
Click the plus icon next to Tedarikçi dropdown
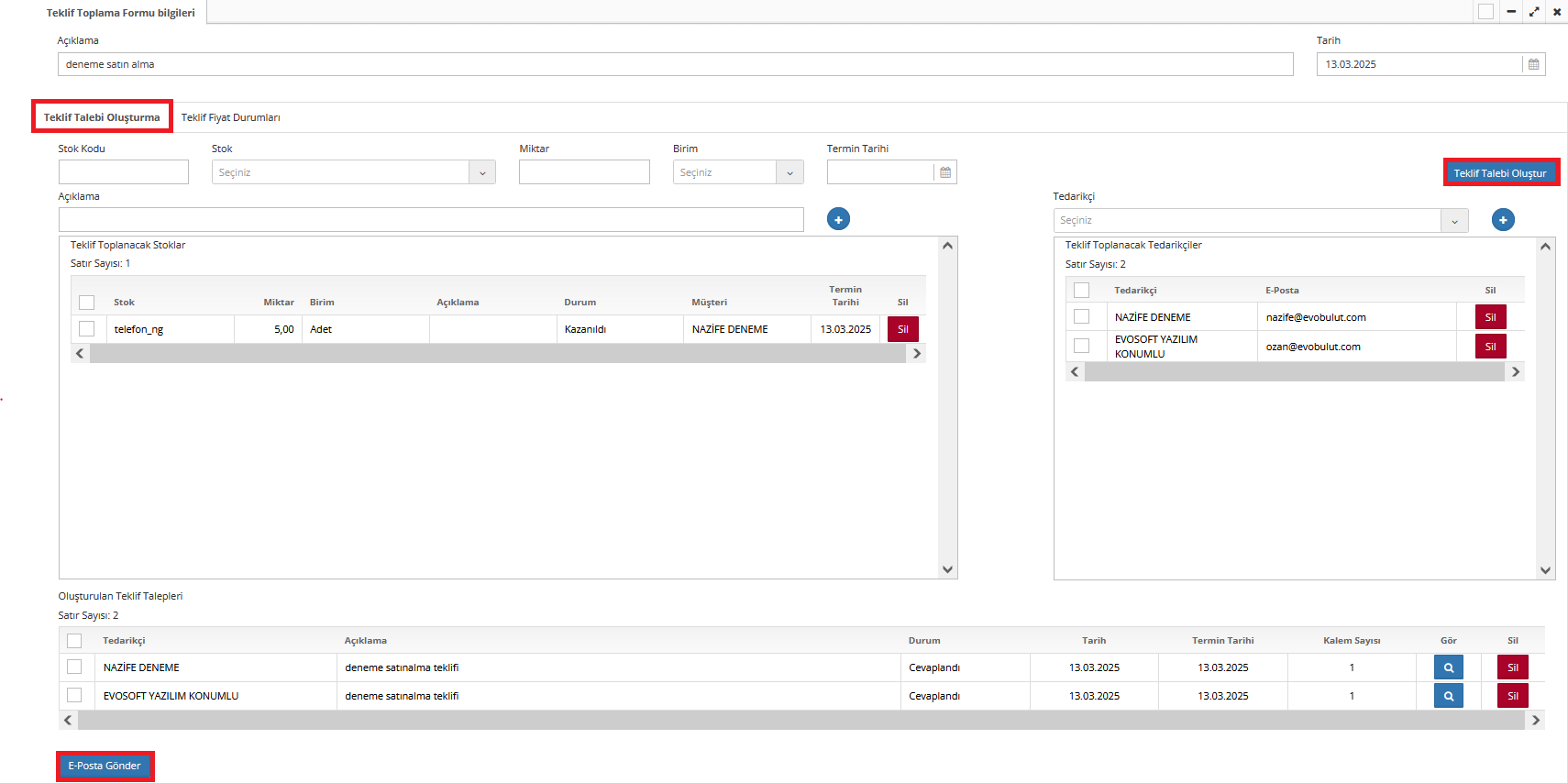click(1503, 220)
